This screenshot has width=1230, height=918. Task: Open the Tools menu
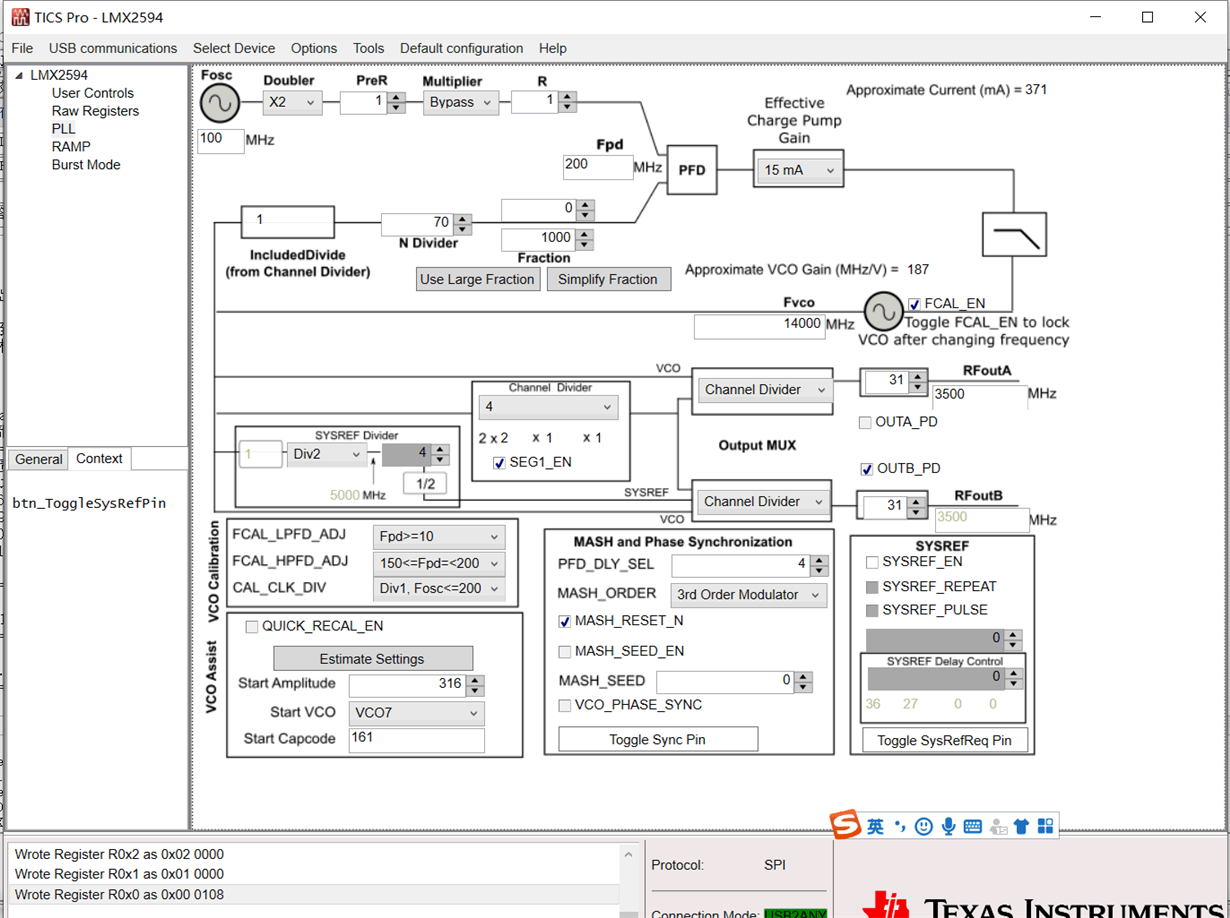click(x=368, y=48)
